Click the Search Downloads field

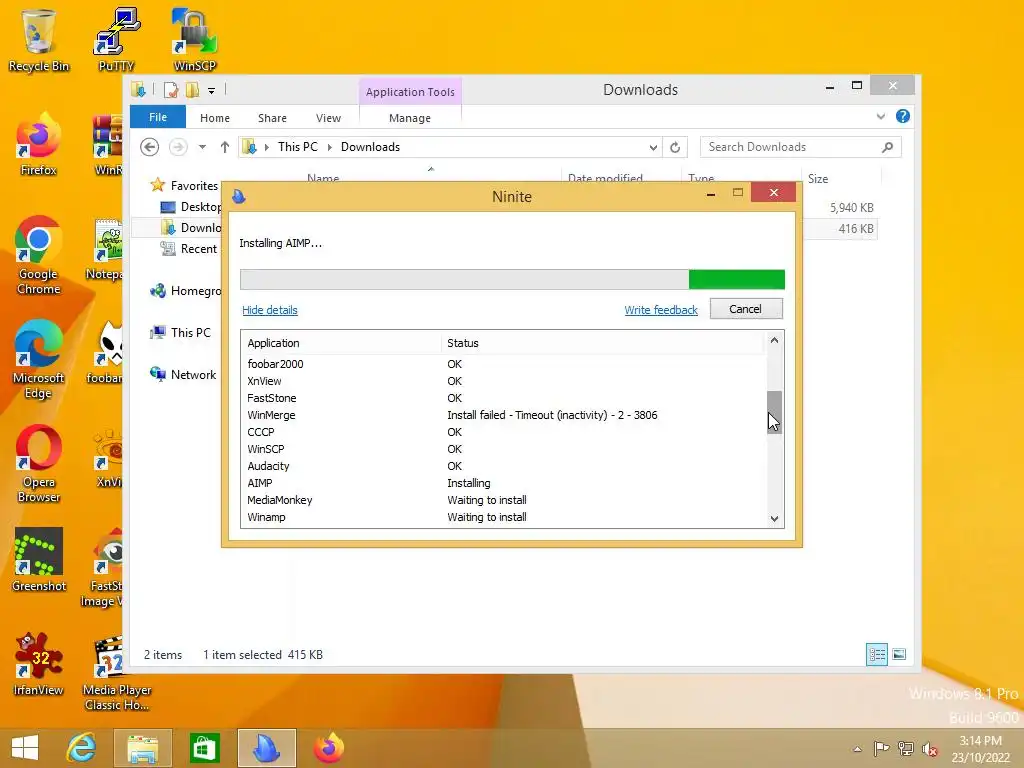(x=801, y=147)
